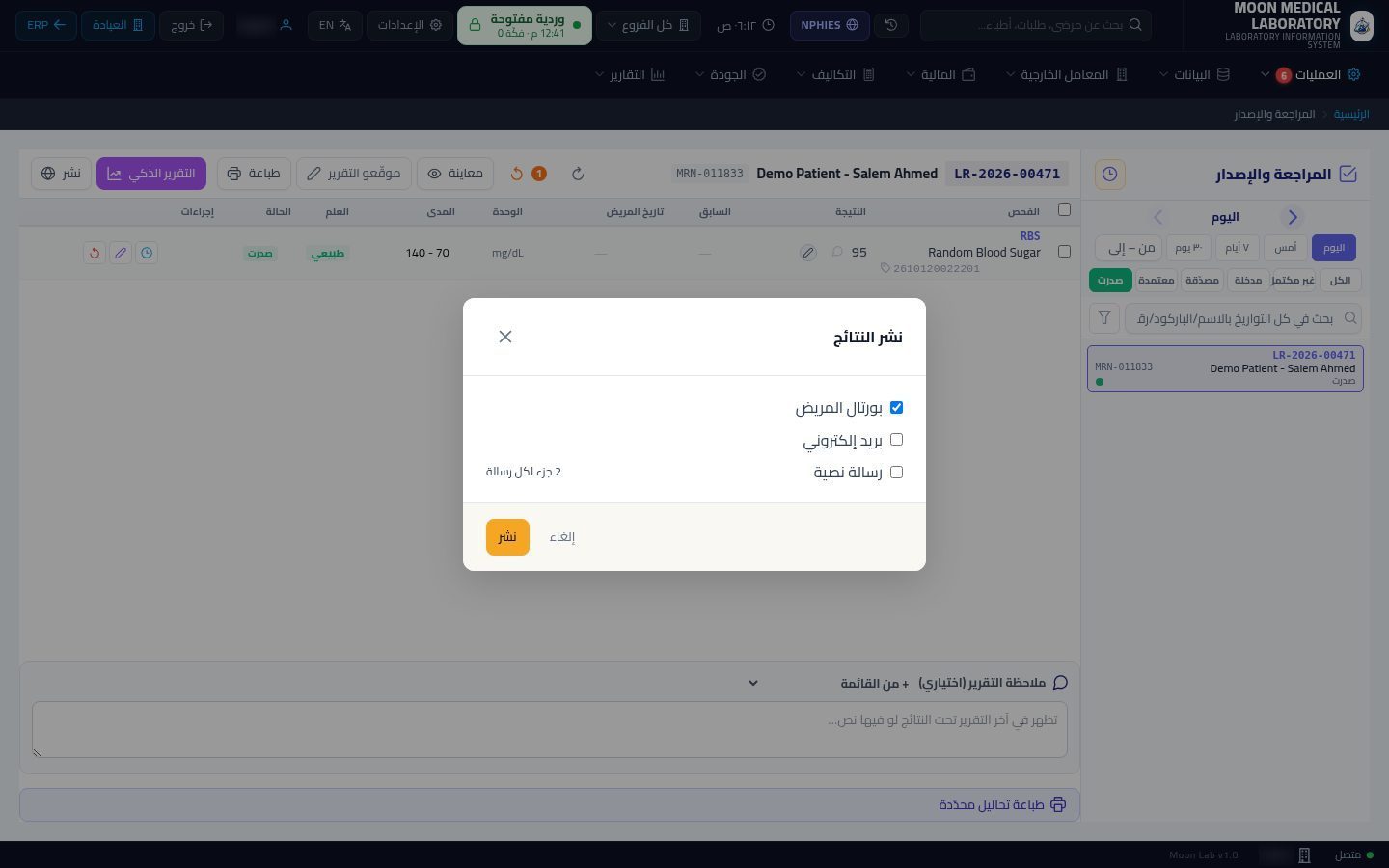This screenshot has width=1389, height=868.
Task: Open the funnel filter beside the list search
Action: pyautogui.click(x=1104, y=317)
